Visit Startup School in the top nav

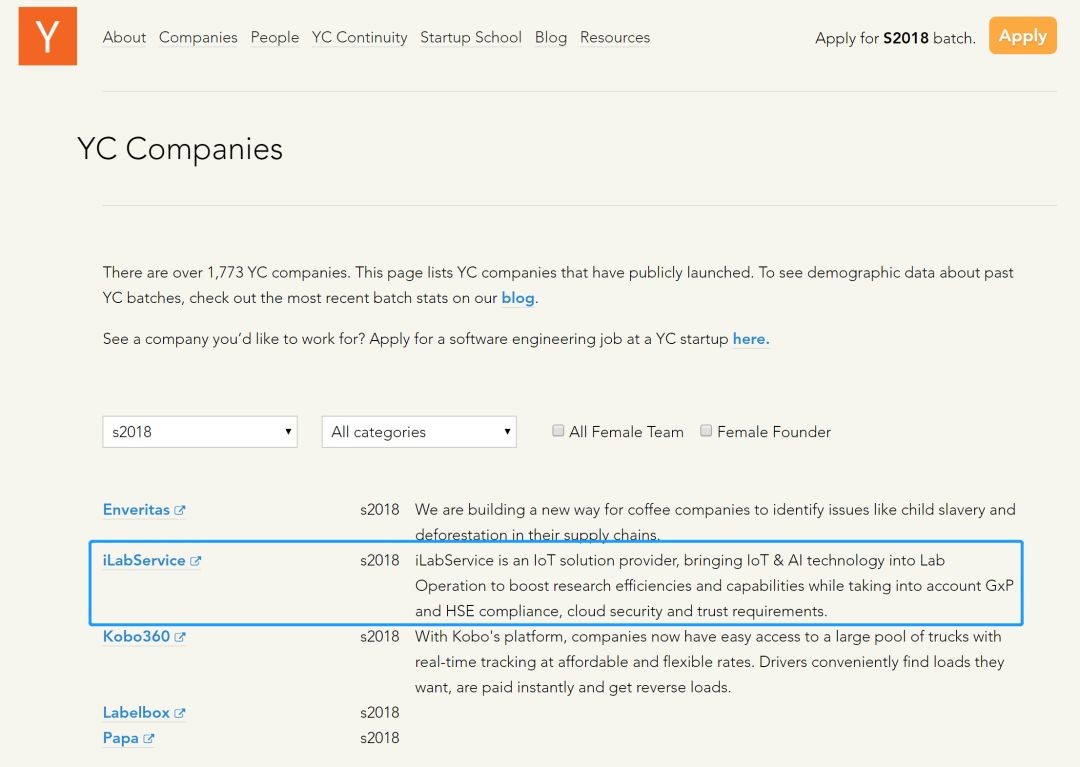pyautogui.click(x=471, y=37)
